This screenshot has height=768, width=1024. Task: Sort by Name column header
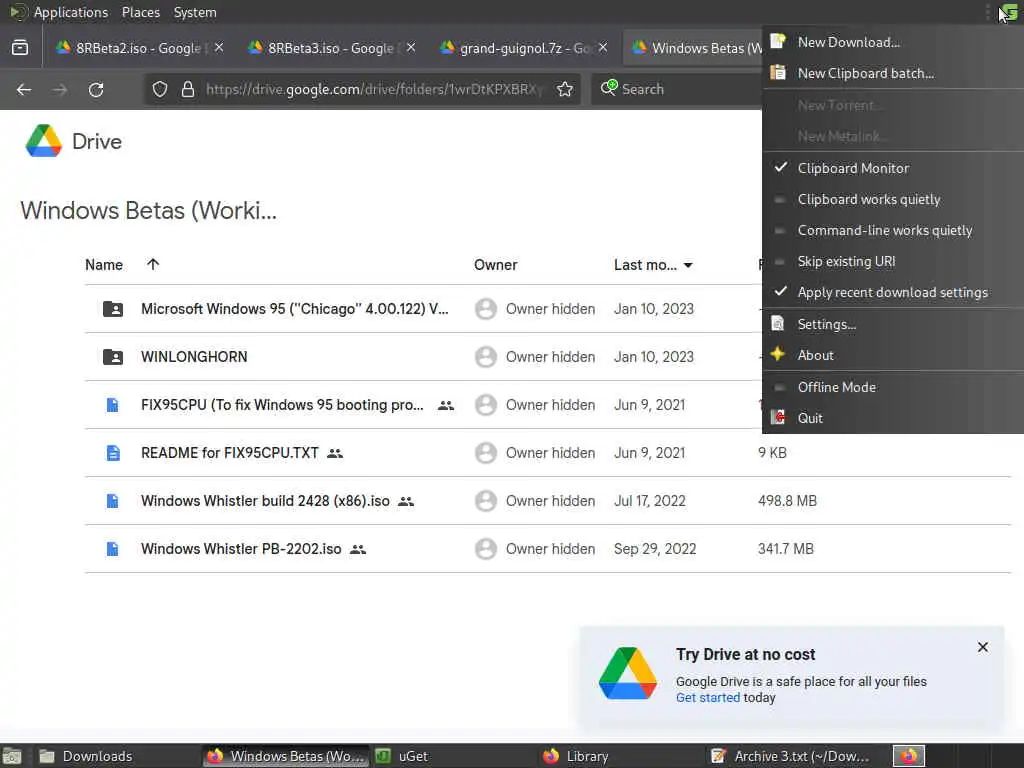tap(104, 264)
